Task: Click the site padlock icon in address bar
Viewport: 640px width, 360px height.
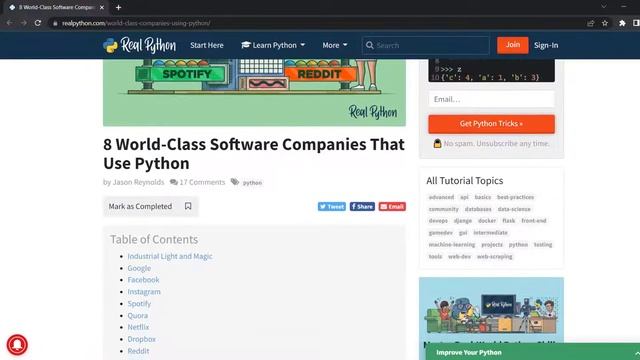Action: point(55,23)
